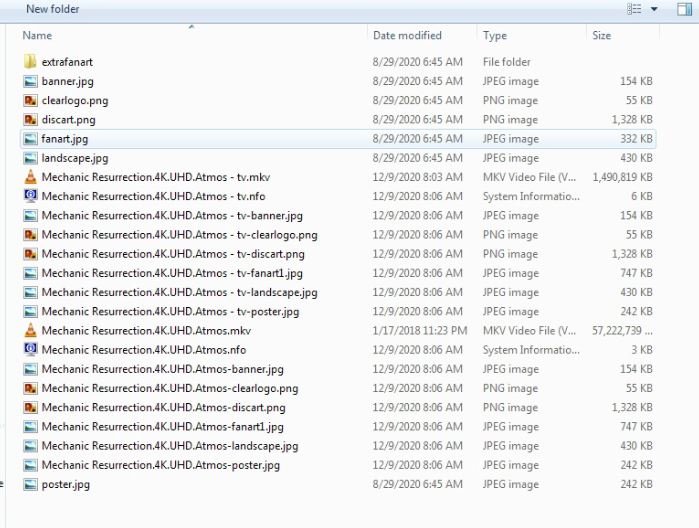Click icon of Atmos - tv-clearlogo.png
Viewport: 699px width, 528px height.
30,235
